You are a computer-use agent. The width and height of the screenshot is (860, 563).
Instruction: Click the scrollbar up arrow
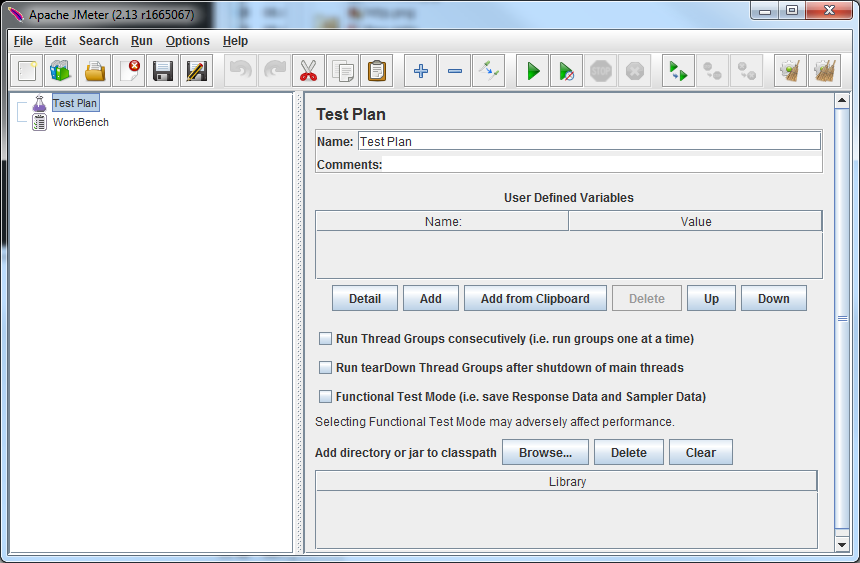pyautogui.click(x=841, y=100)
